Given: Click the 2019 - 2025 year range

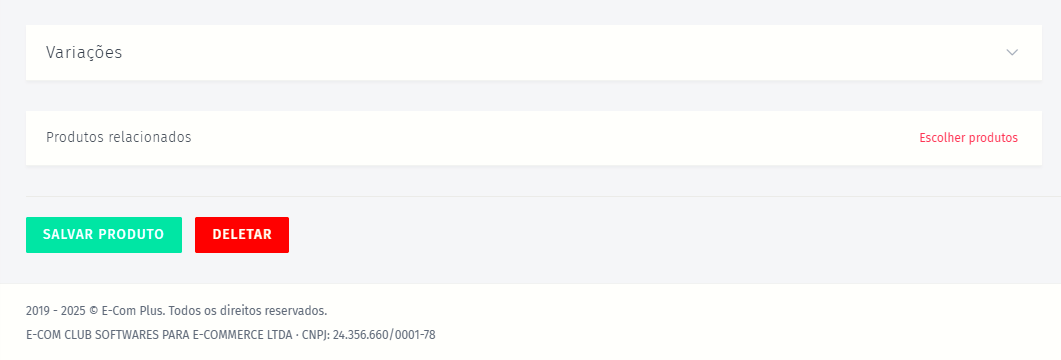Looking at the screenshot, I should click(55, 311).
